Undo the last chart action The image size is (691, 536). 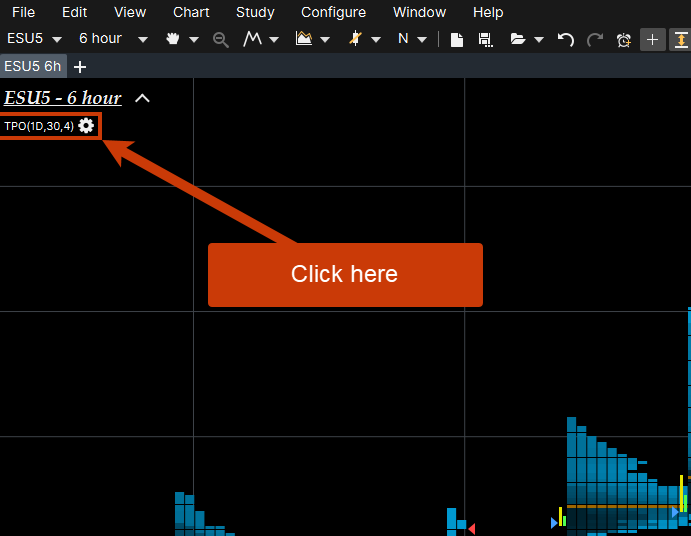566,39
